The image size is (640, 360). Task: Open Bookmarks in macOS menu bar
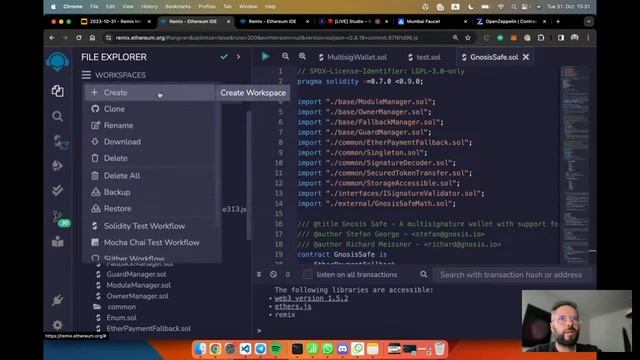click(178, 7)
